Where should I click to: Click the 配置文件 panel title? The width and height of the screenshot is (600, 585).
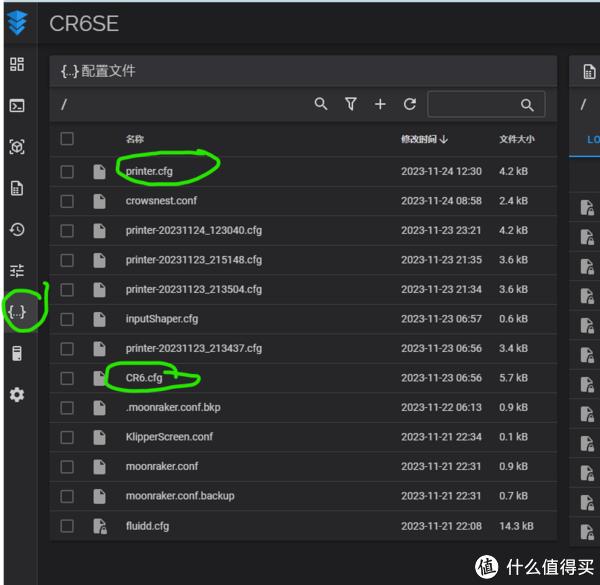[108, 71]
